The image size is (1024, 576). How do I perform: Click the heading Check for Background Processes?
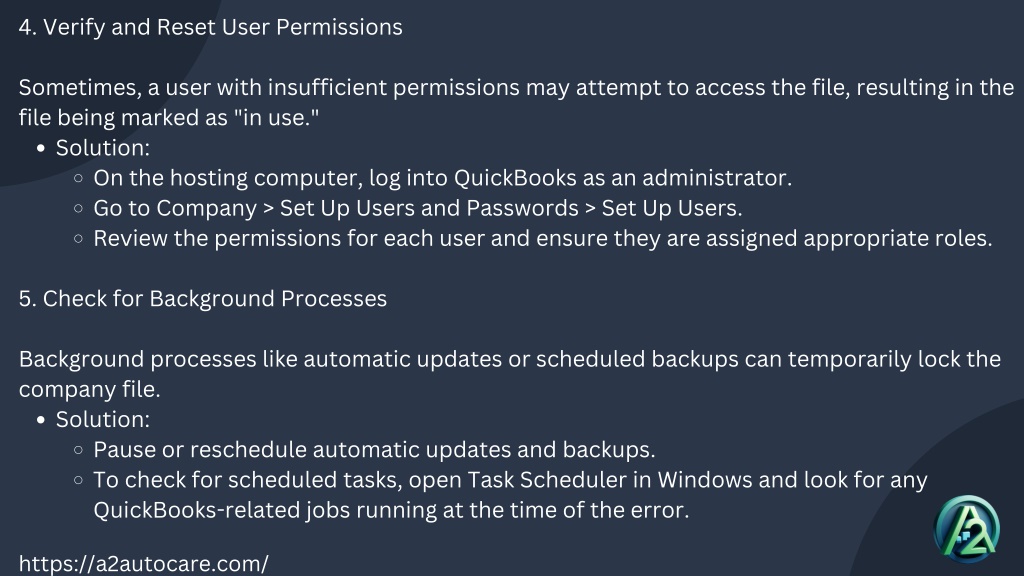[x=202, y=299]
